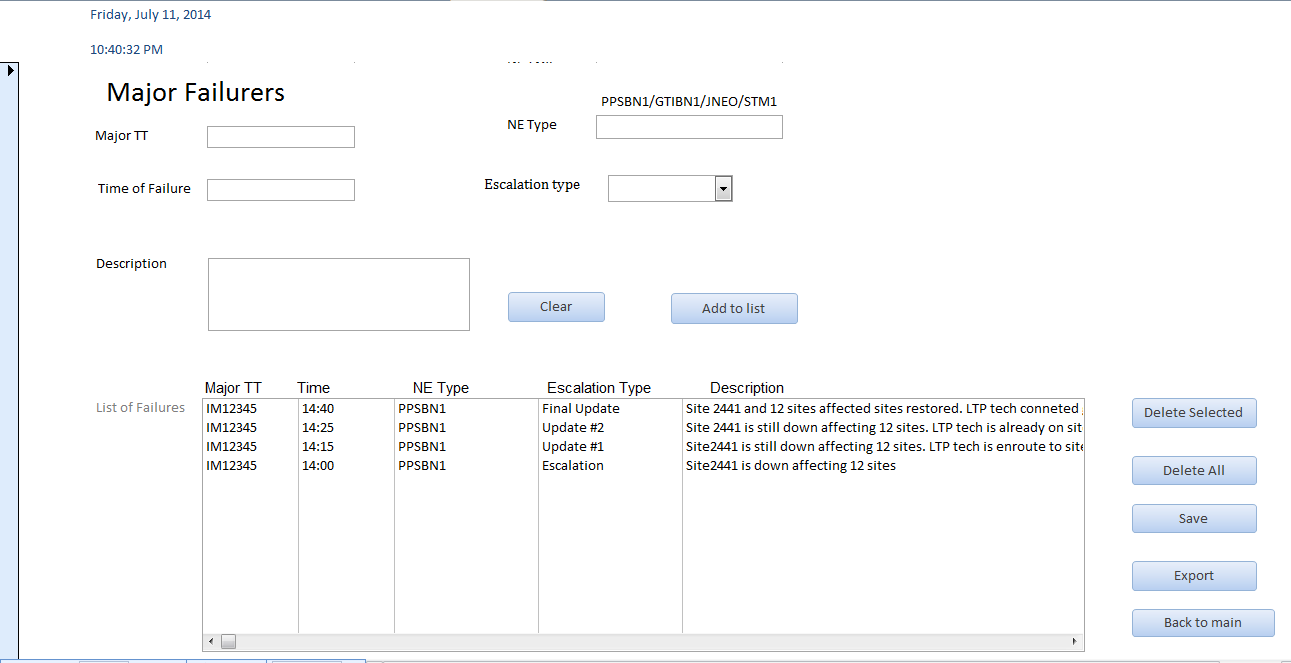The image size is (1291, 663).
Task: Click the 14:15 time cell
Action: coord(318,447)
